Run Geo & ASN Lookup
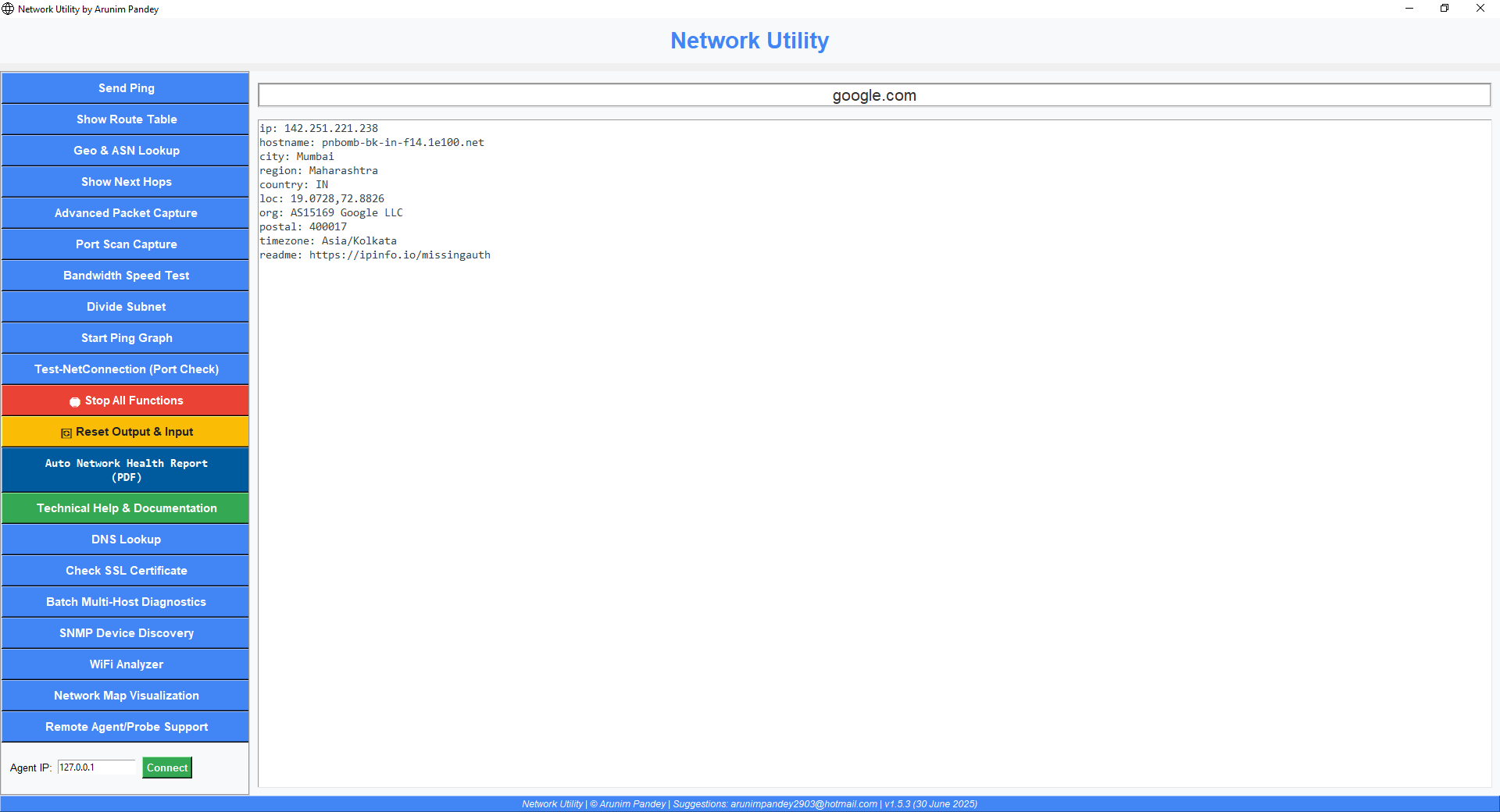 click(125, 150)
